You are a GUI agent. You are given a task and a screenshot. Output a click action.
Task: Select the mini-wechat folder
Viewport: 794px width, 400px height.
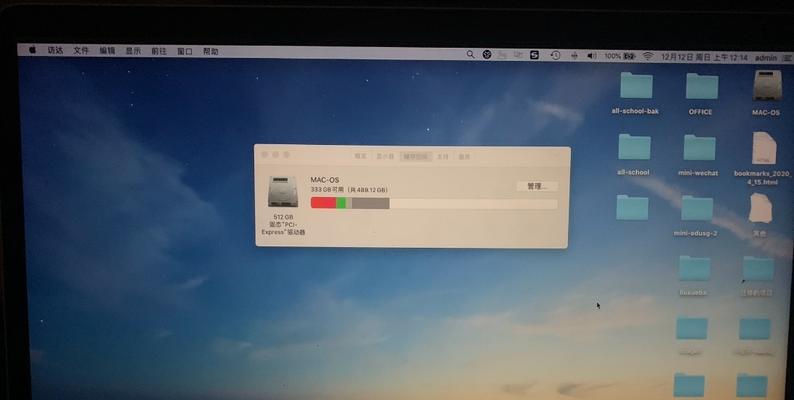[699, 155]
